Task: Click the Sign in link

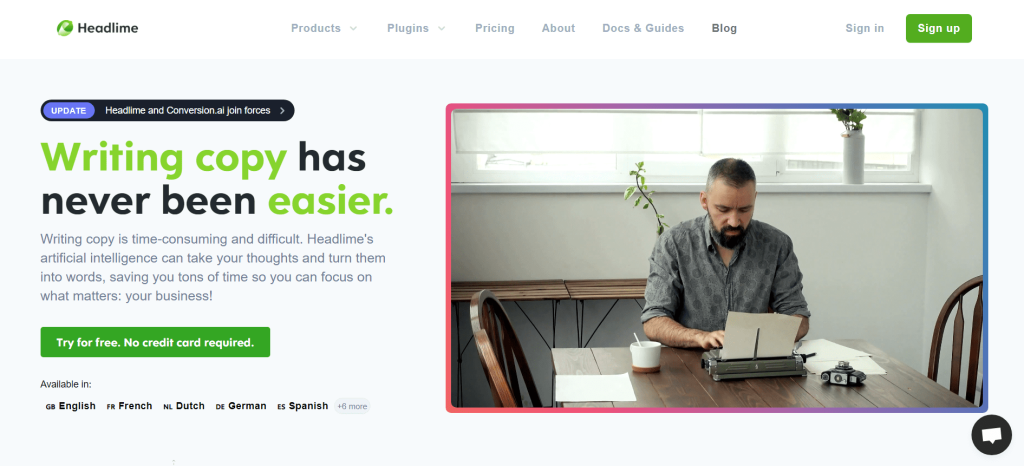Action: (865, 28)
